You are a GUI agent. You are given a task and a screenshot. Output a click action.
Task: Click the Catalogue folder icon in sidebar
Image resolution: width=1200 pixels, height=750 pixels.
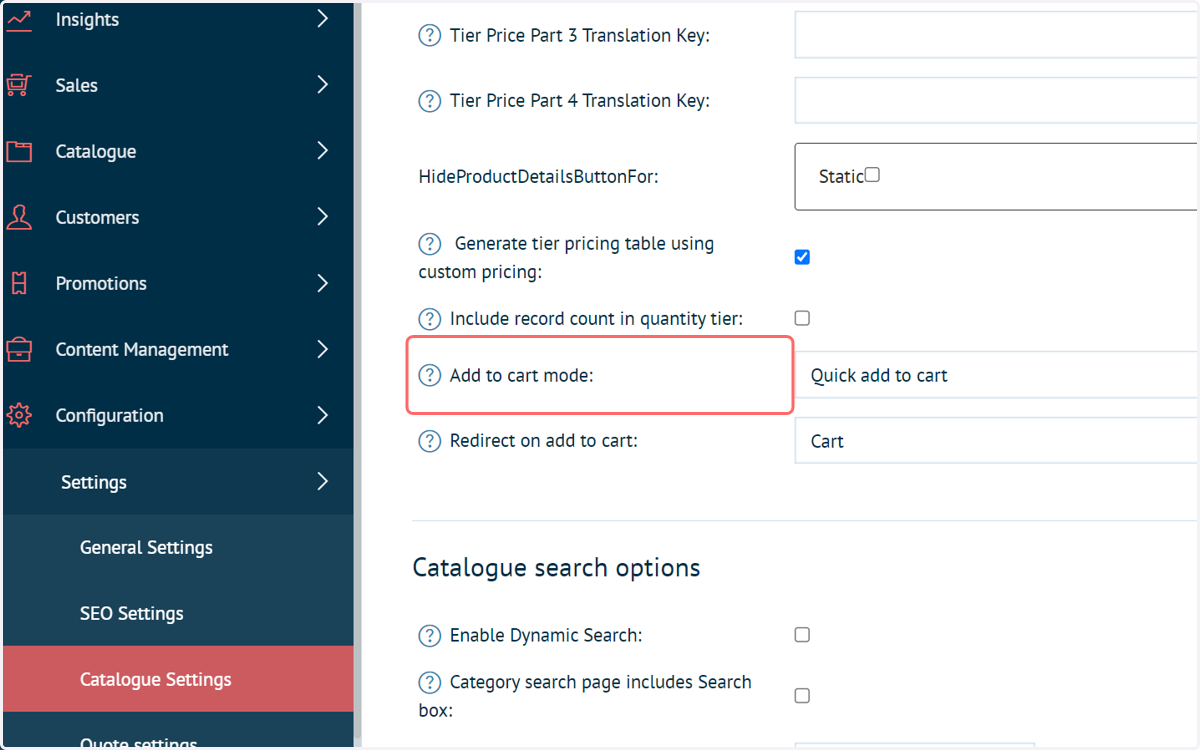[19, 152]
